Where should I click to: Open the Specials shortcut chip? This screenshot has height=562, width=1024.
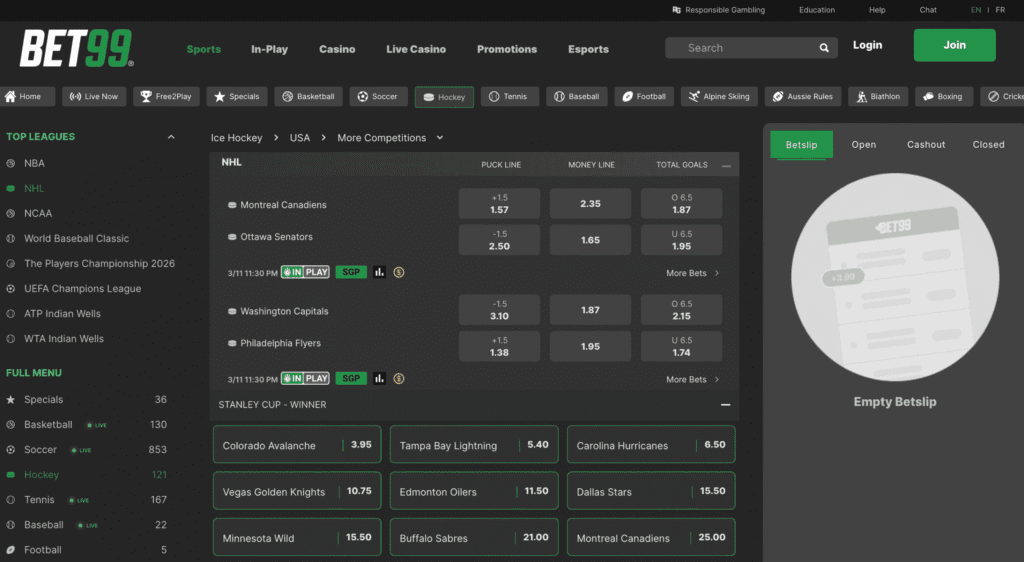coord(237,97)
